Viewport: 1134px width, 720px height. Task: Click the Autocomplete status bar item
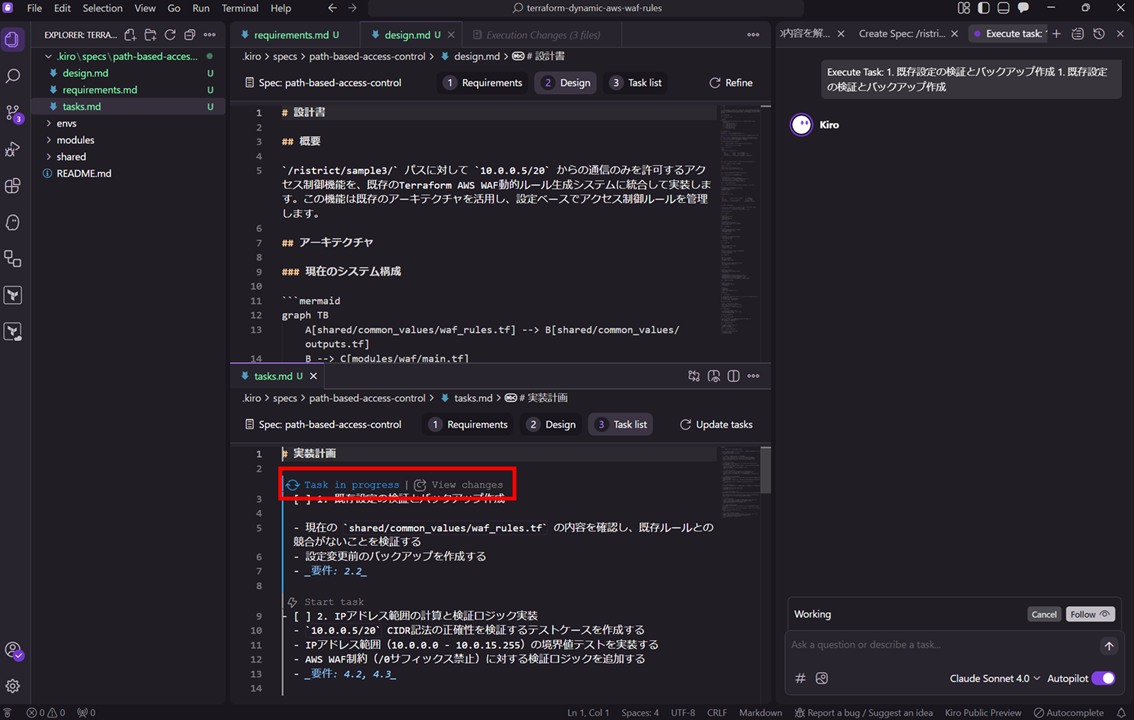1068,713
